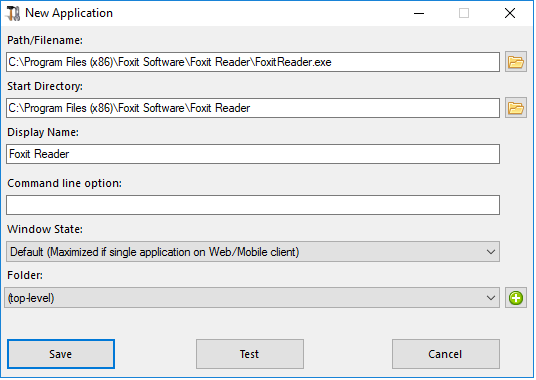Click the Command line option label

point(65,184)
